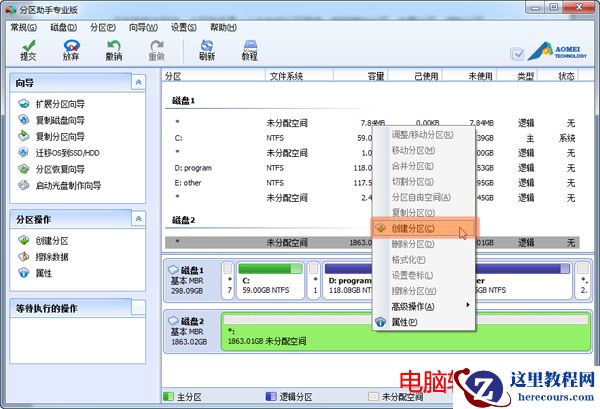Image resolution: width=600 pixels, height=409 pixels.
Task: Sort by the 状态 column header
Action: click(x=558, y=76)
